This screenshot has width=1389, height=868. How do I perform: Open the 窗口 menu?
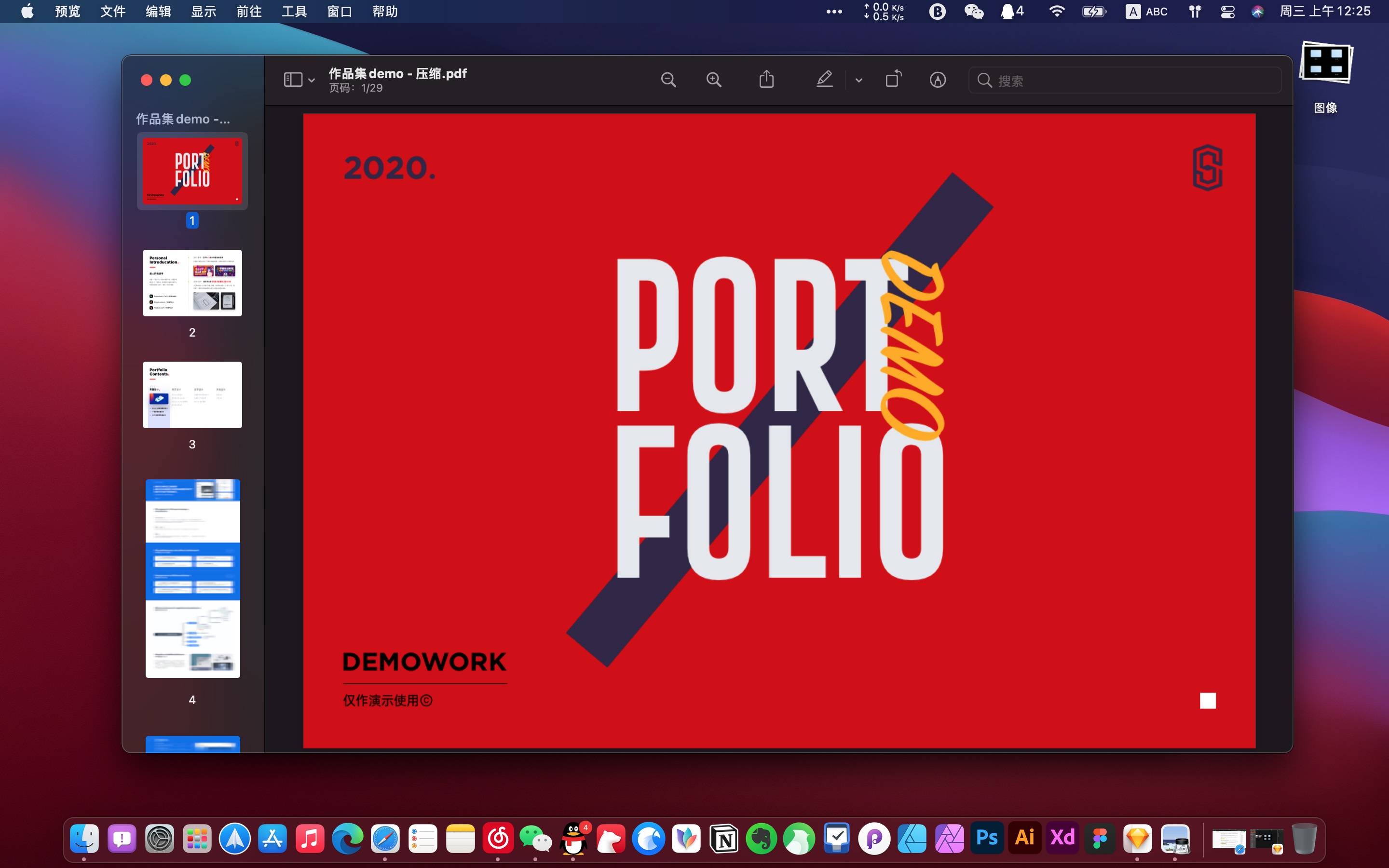340,12
